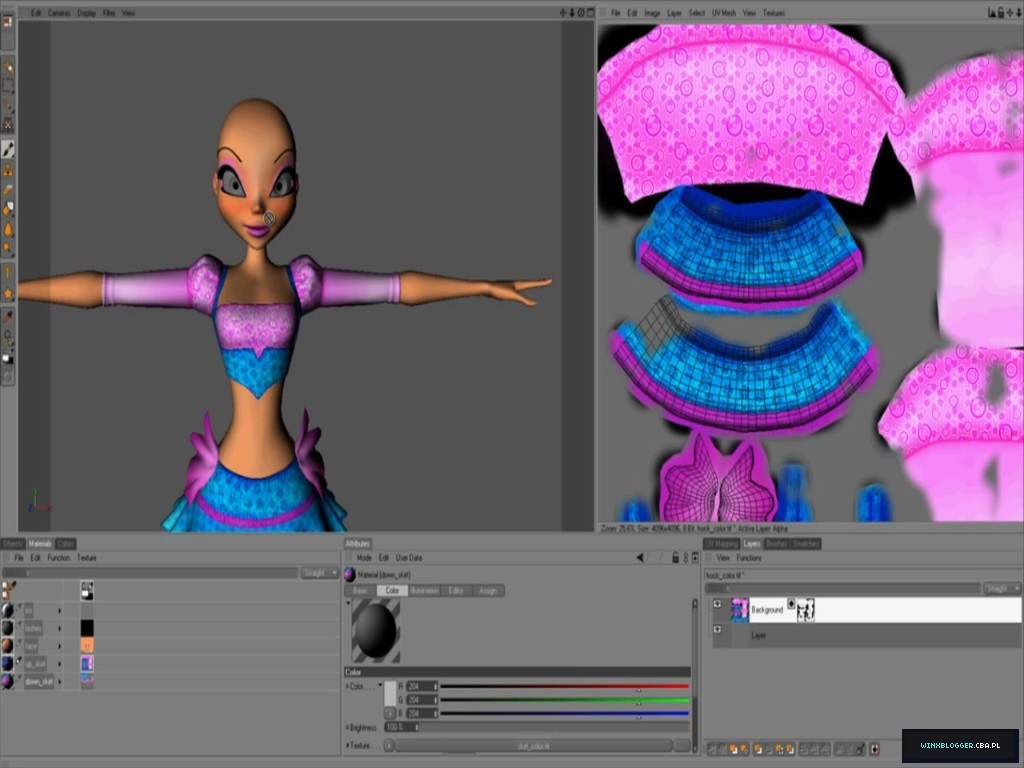Image resolution: width=1024 pixels, height=768 pixels.
Task: Open Materials panel blend mode dropdown
Action: 319,573
